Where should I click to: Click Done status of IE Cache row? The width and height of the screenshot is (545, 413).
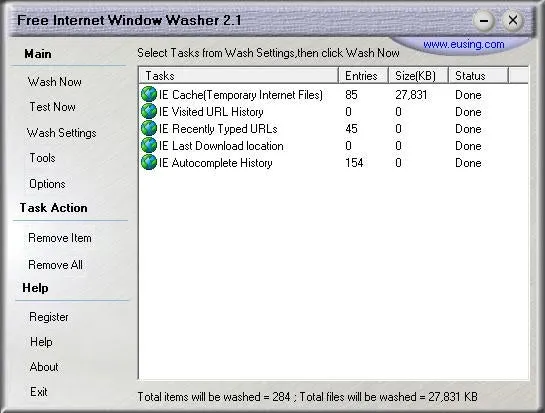click(x=468, y=95)
